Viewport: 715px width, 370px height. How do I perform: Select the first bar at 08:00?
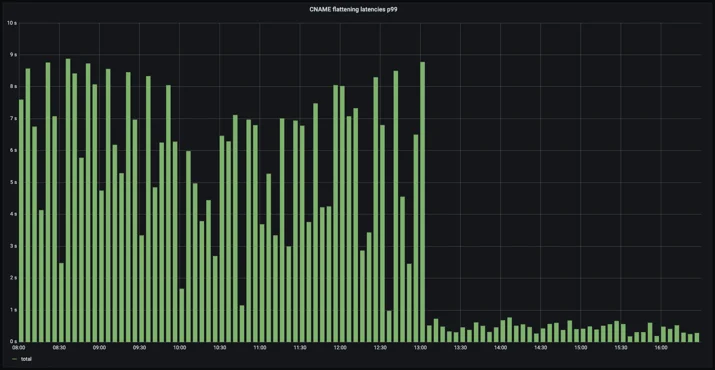(21, 220)
